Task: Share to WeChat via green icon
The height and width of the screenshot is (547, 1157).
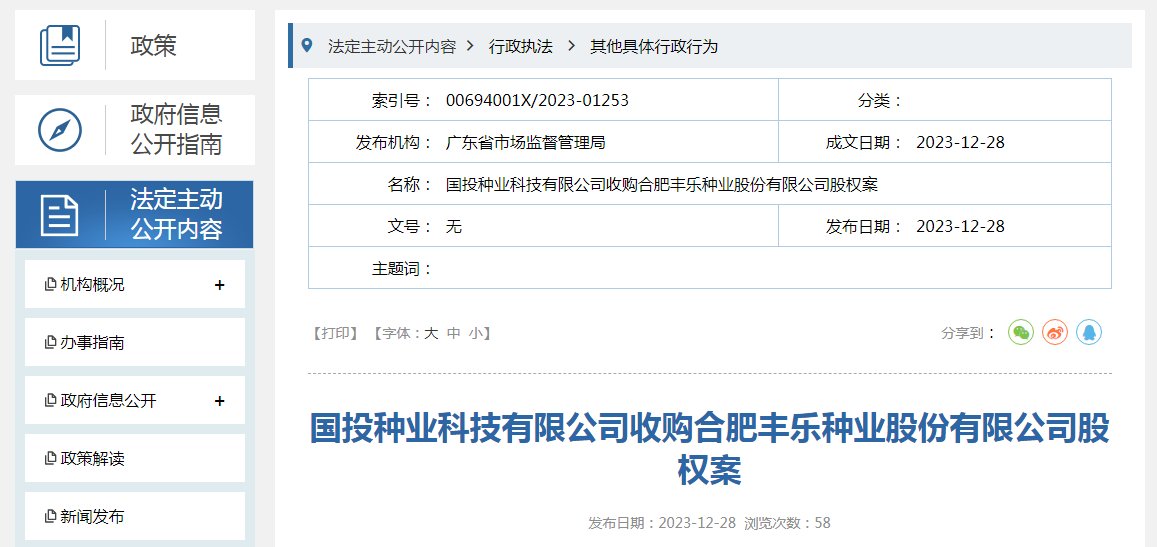Action: click(1021, 332)
